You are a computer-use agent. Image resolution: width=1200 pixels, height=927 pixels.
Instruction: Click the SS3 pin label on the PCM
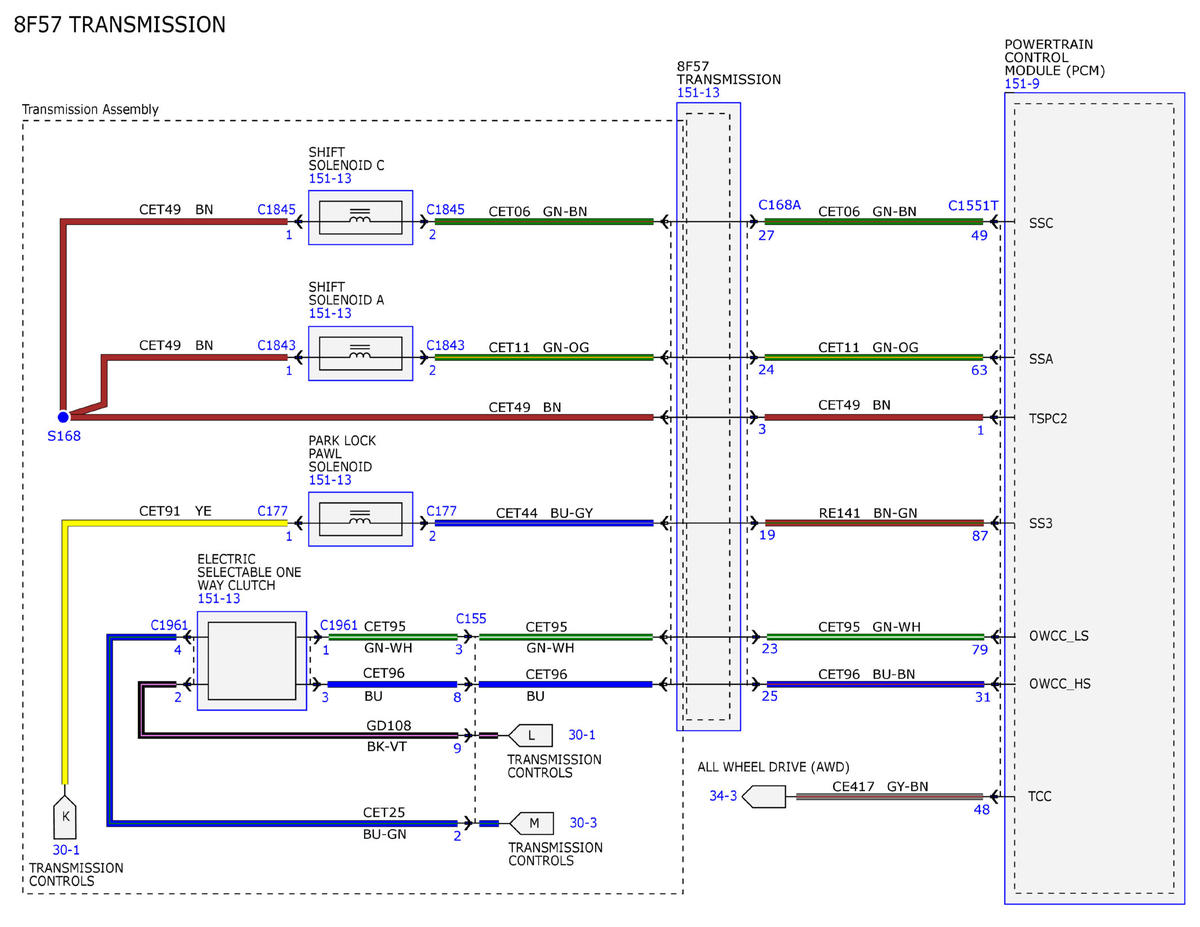(1041, 523)
